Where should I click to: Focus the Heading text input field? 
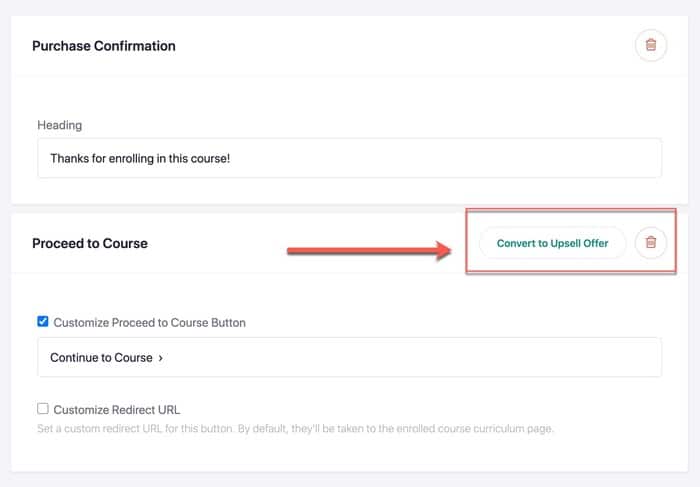click(x=350, y=158)
